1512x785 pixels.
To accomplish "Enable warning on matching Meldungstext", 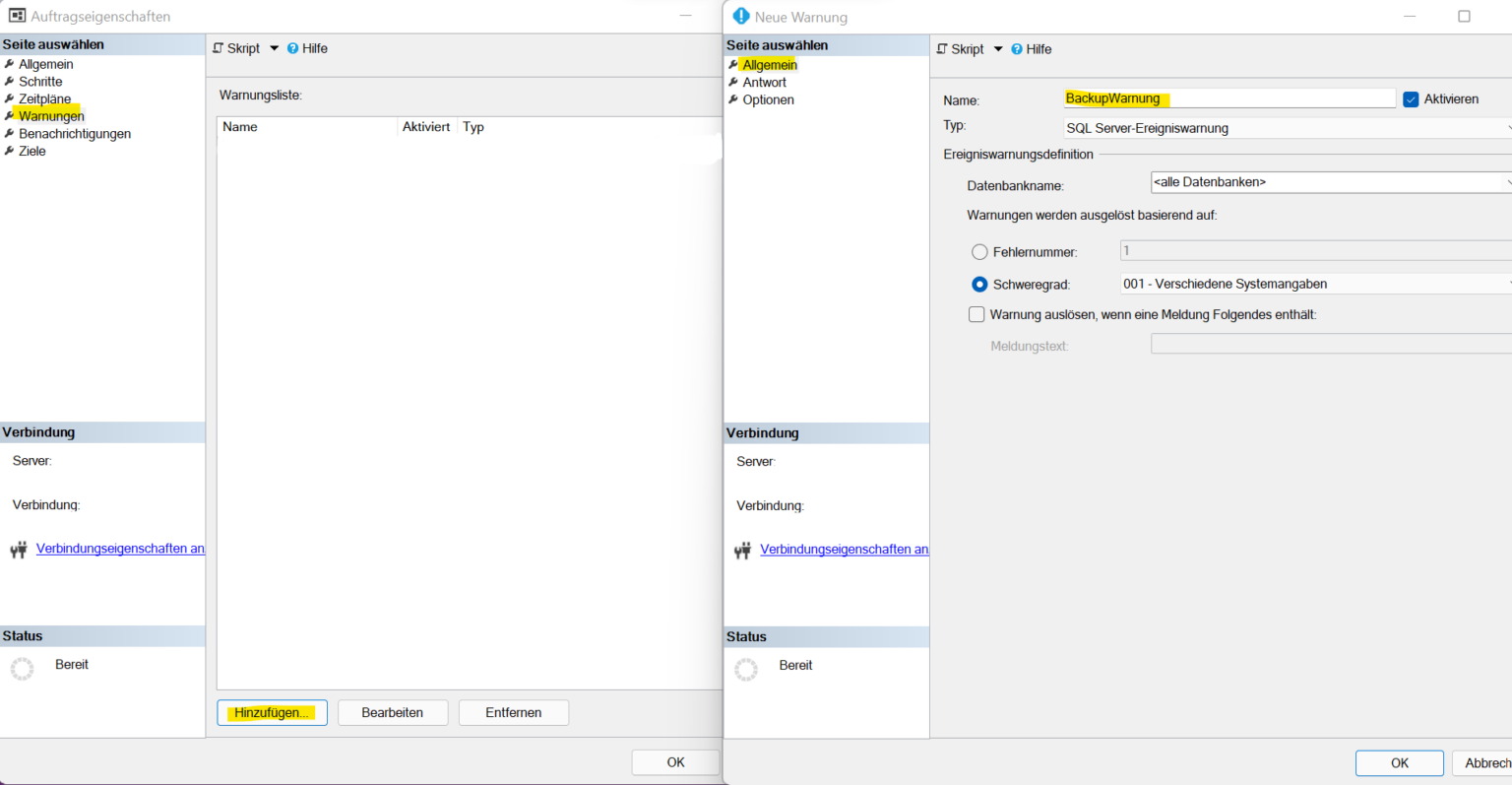I will point(976,314).
